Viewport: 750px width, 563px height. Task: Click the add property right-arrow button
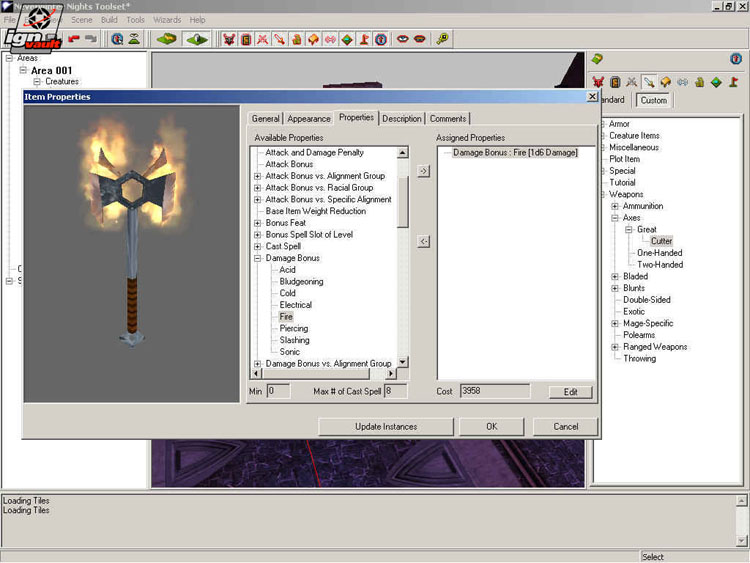[x=423, y=171]
